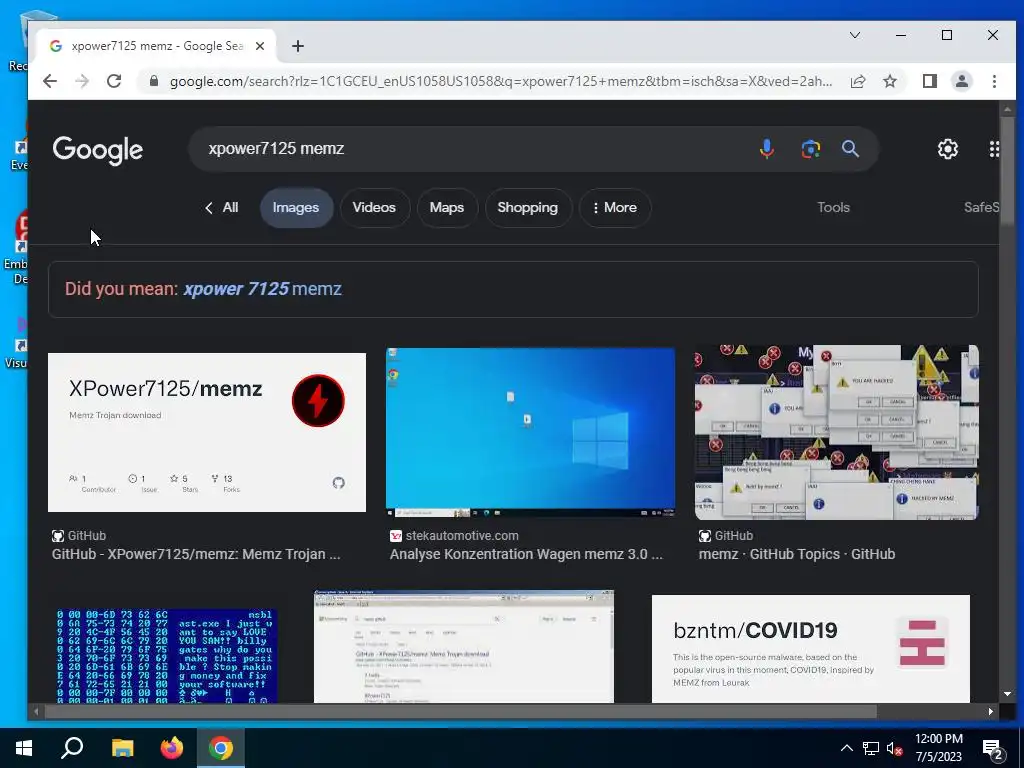This screenshot has height=768, width=1024.
Task: Follow suggestion 'xpower 7125 memz'
Action: tap(263, 289)
